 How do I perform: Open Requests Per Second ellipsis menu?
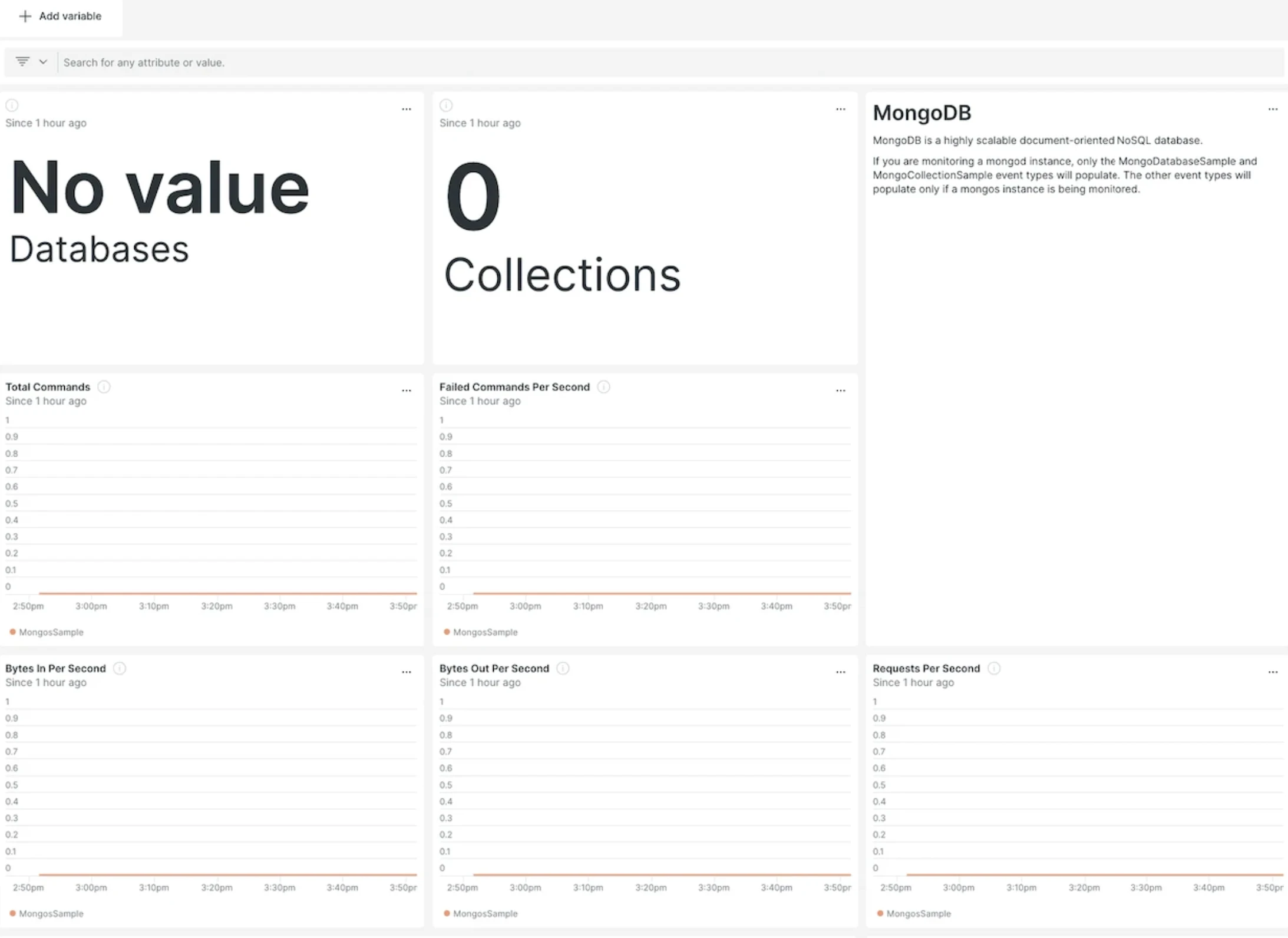1273,672
